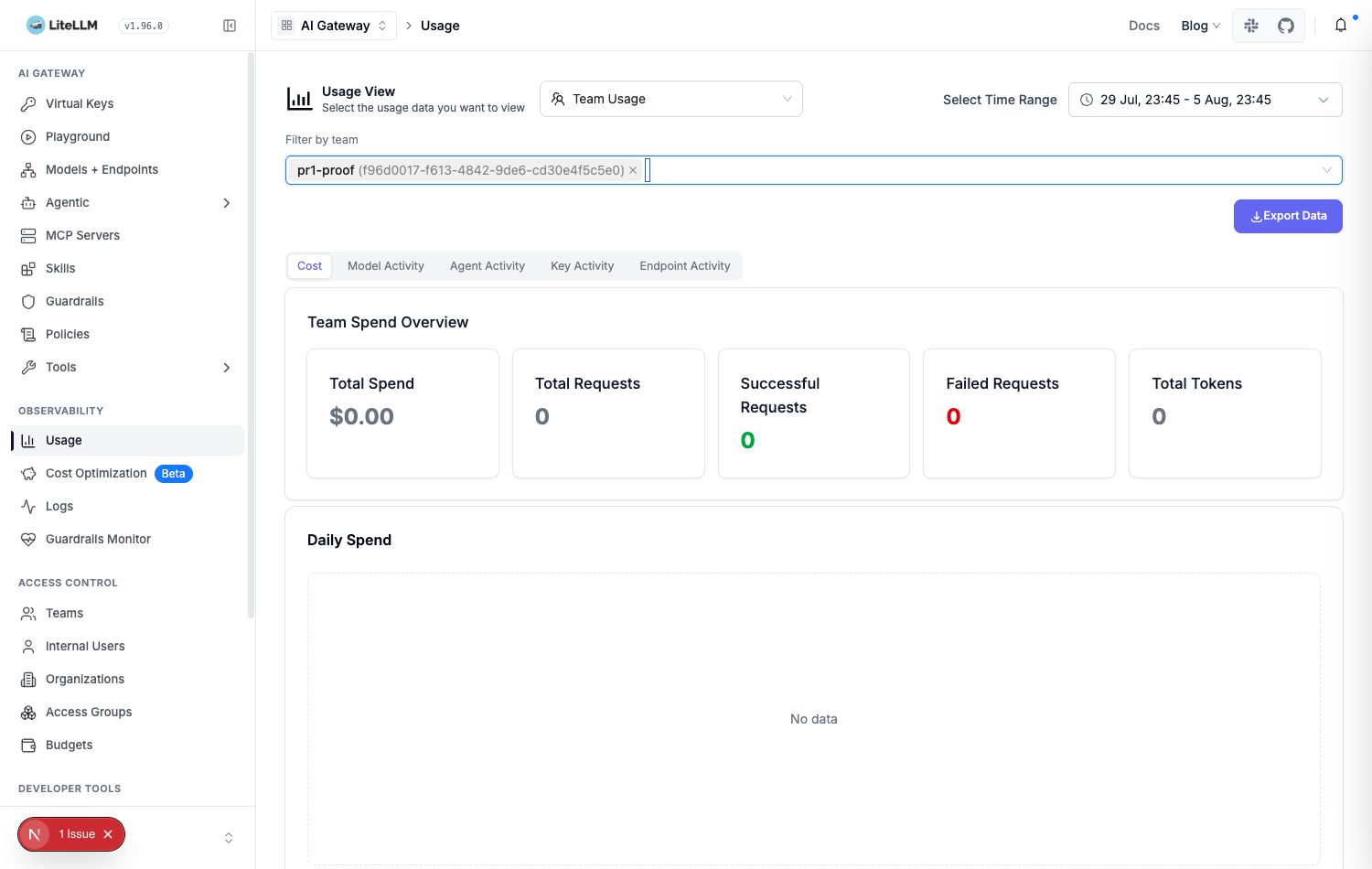
Task: Select the Cost tab
Action: pos(310,266)
